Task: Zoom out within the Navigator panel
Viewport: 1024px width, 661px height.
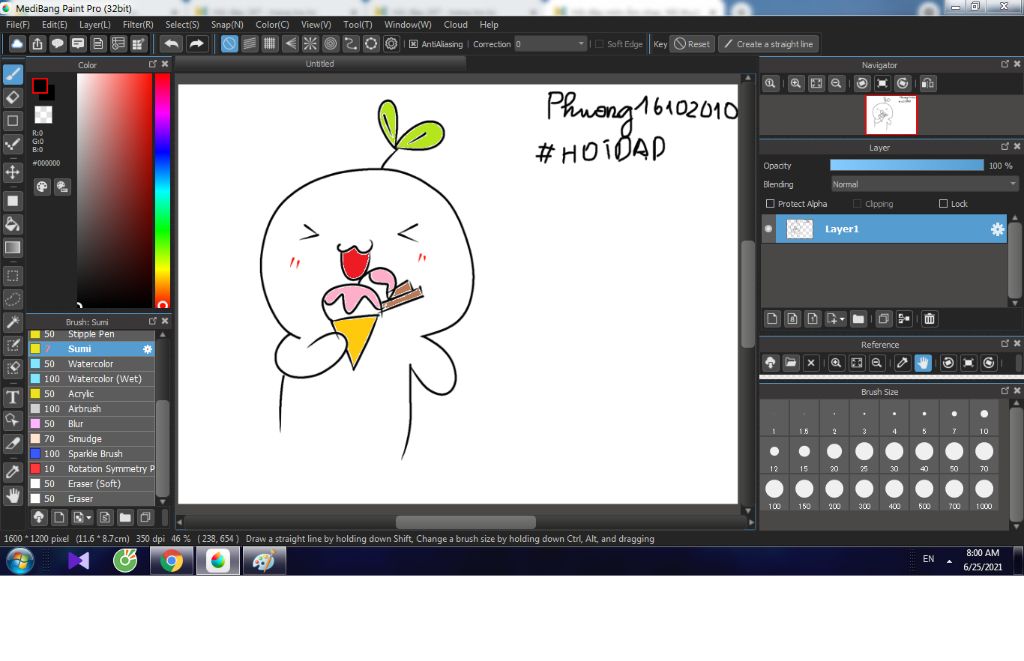Action: 836,84
